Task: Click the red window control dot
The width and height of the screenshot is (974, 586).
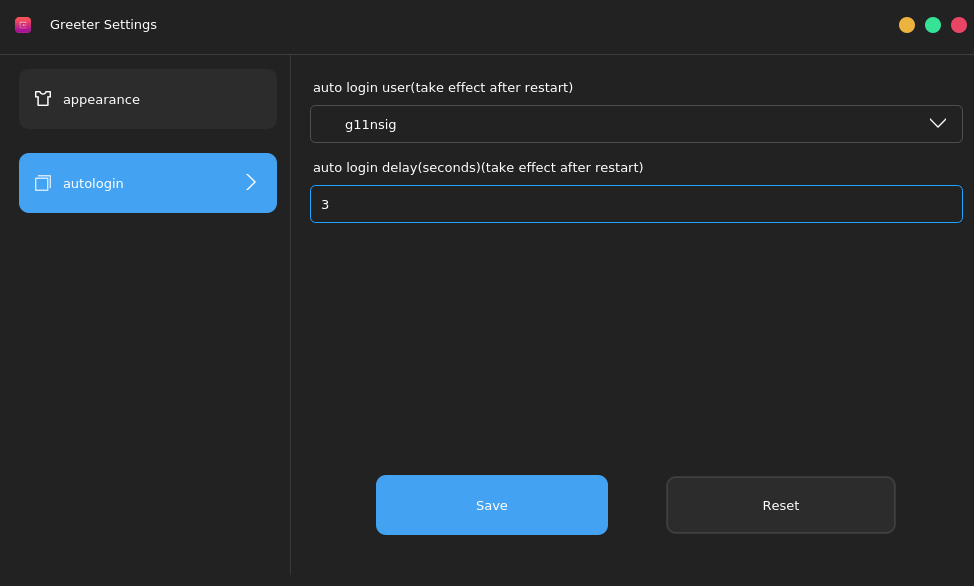Action: pyautogui.click(x=956, y=25)
